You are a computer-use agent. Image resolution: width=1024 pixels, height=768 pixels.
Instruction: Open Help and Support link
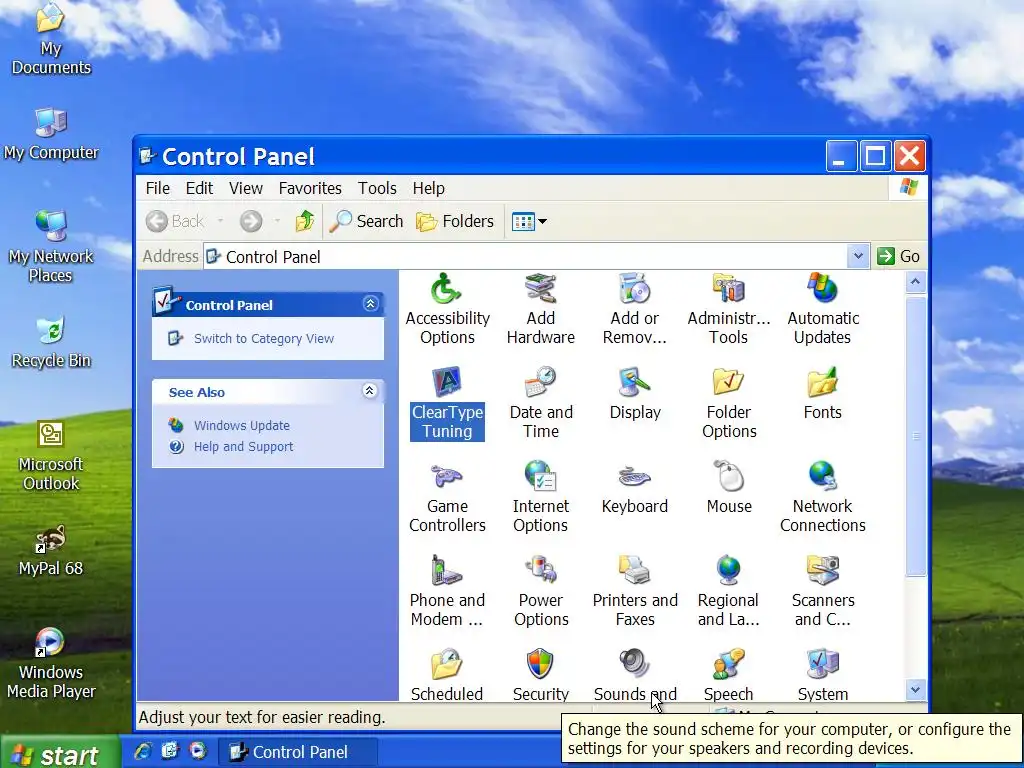243,447
